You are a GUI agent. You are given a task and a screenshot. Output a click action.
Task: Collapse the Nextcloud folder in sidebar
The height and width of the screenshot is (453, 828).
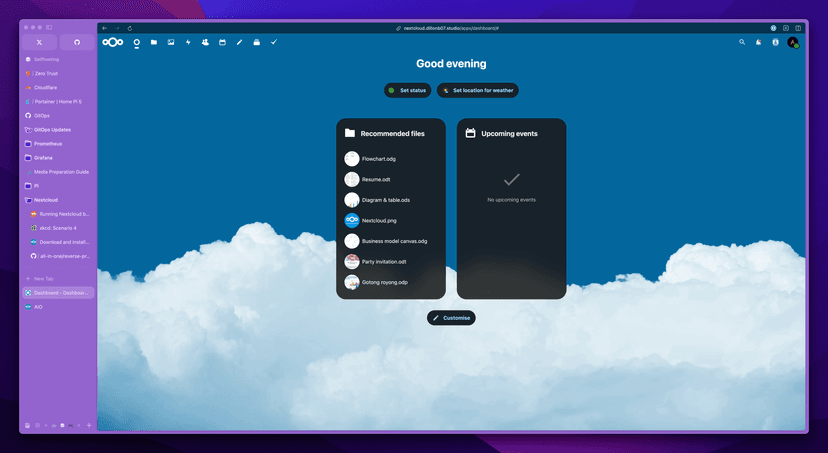[45, 200]
